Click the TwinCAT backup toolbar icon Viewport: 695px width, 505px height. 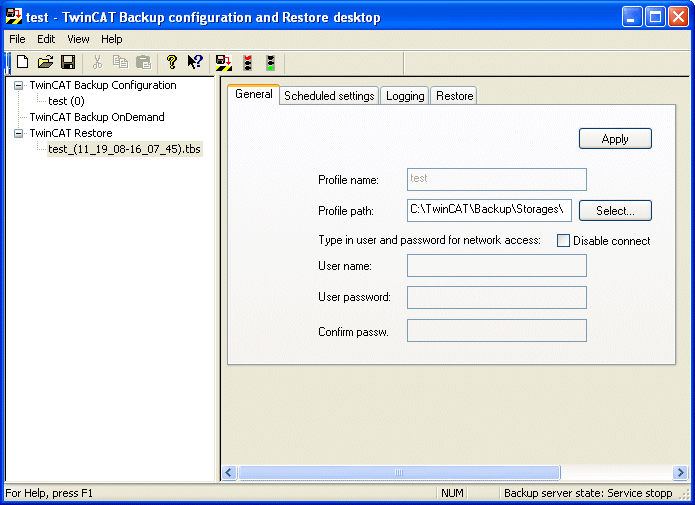223,63
